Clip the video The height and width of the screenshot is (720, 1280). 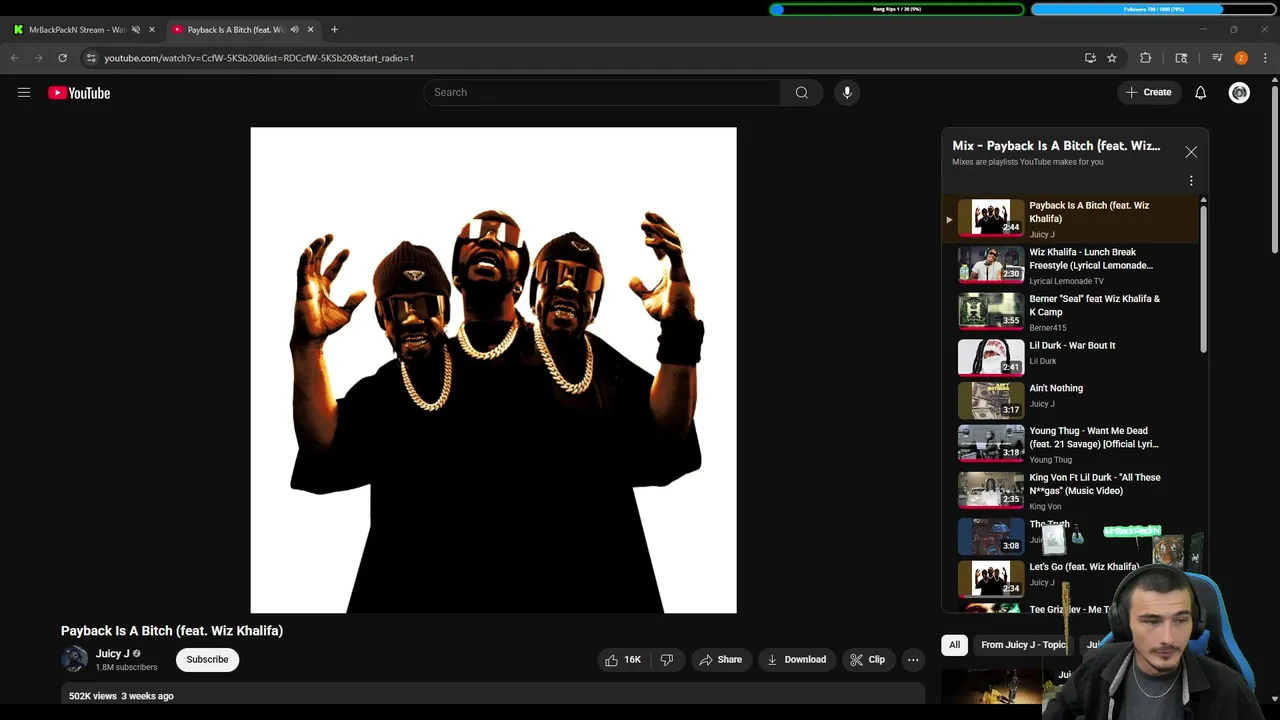pyautogui.click(x=867, y=660)
